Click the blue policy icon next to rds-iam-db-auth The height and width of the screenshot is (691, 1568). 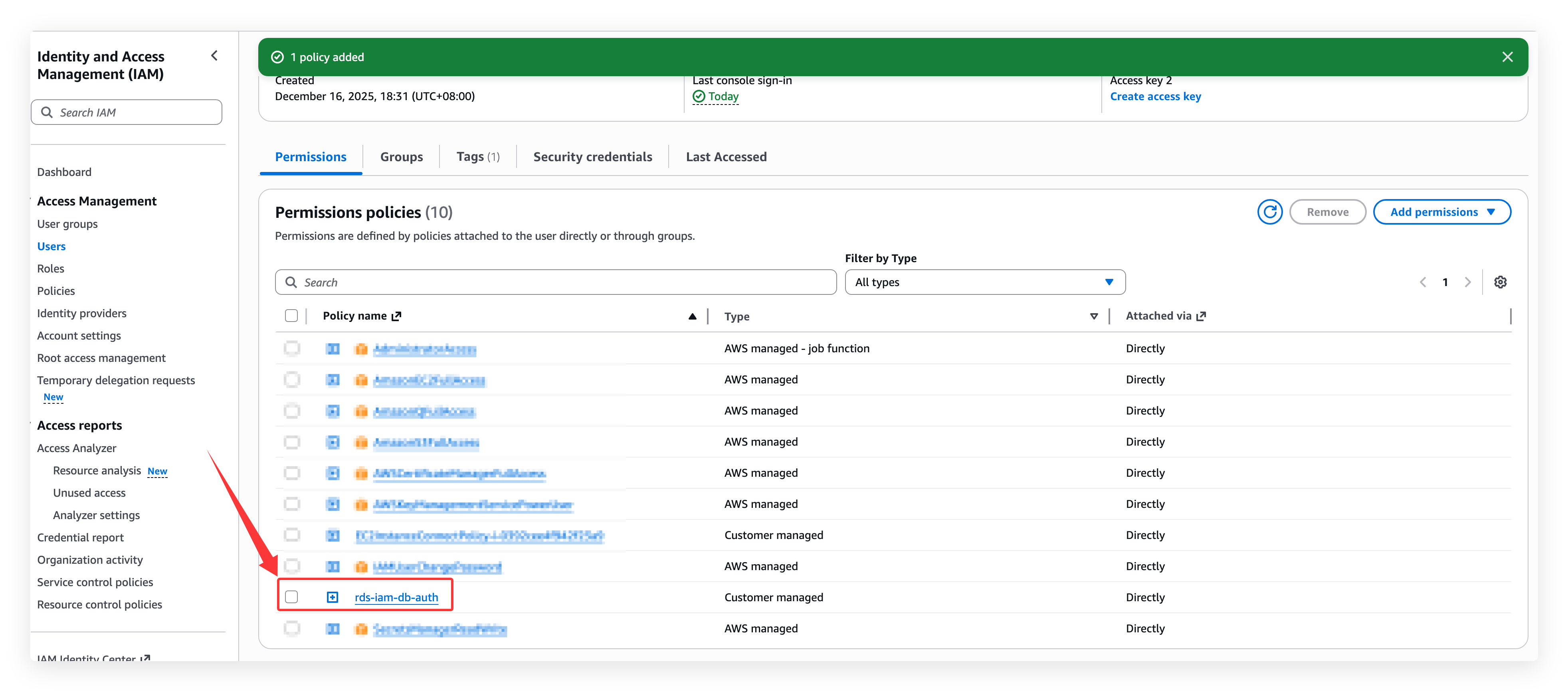[333, 597]
